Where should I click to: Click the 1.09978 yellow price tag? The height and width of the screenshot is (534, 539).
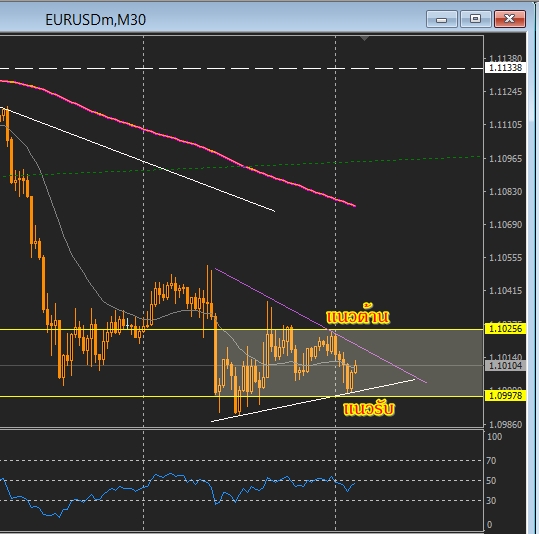pyautogui.click(x=505, y=396)
